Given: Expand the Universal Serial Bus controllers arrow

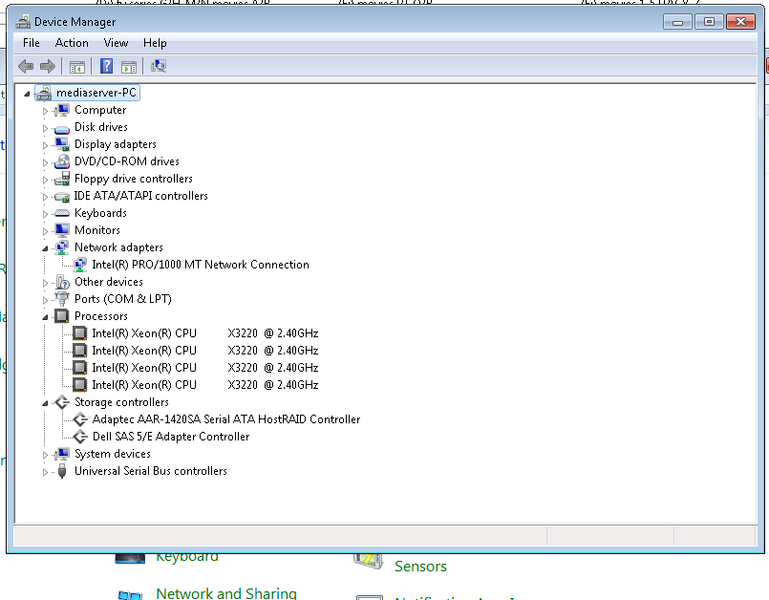Looking at the screenshot, I should [45, 472].
